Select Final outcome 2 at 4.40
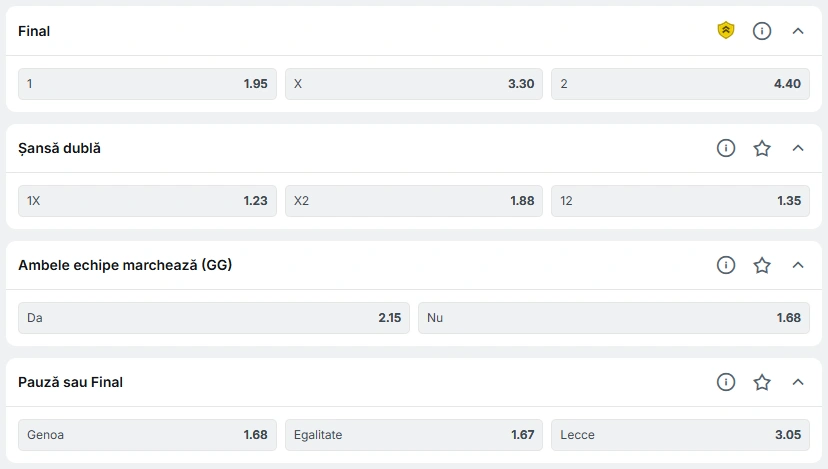The width and height of the screenshot is (828, 469). point(680,84)
